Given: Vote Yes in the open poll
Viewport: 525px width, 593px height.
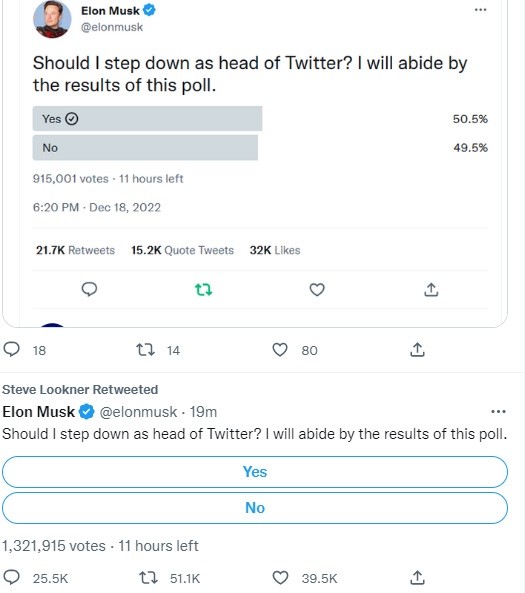Looking at the screenshot, I should click(x=255, y=472).
